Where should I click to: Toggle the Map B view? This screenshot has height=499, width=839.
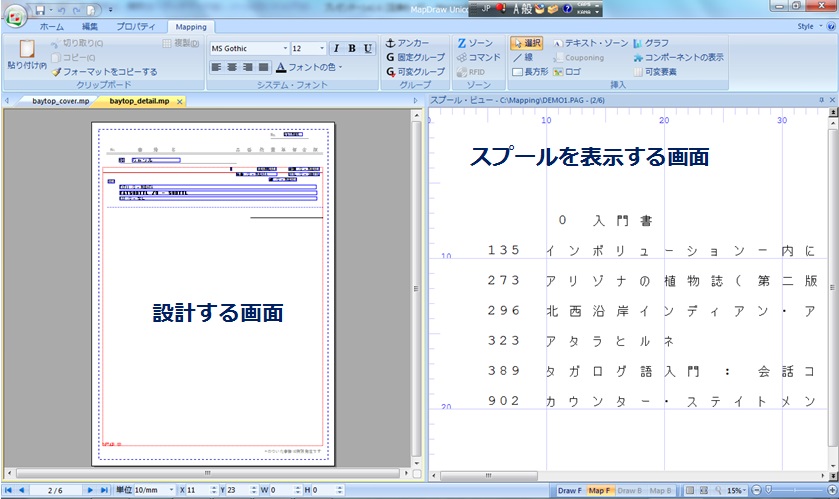point(660,490)
